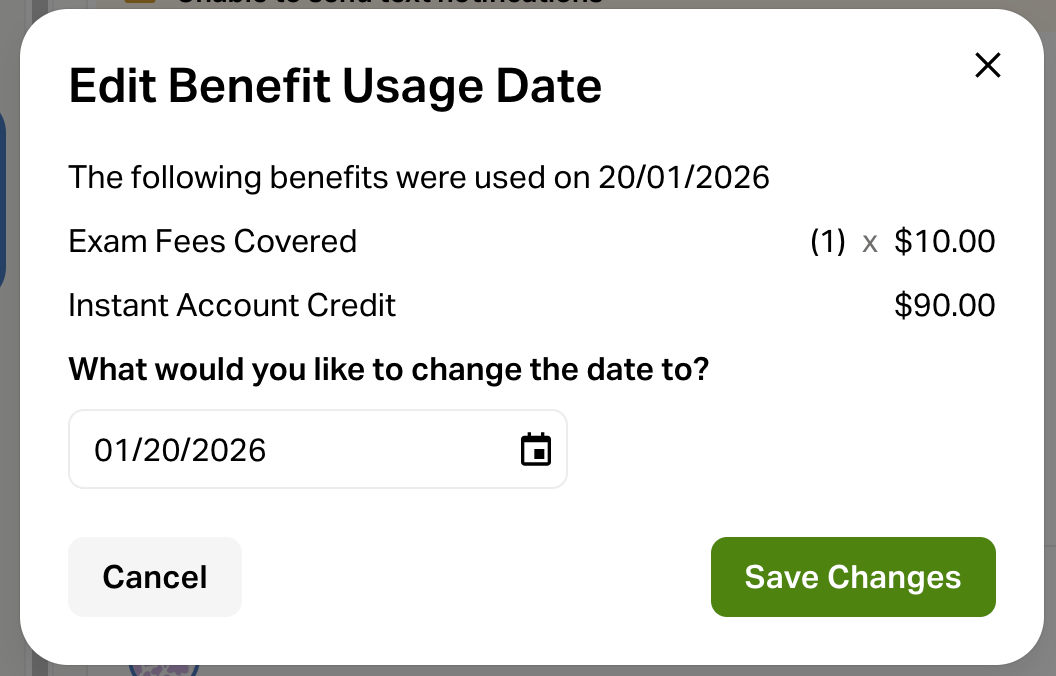
Task: Close the Edit Benefit Usage Date dialog
Action: 987,66
